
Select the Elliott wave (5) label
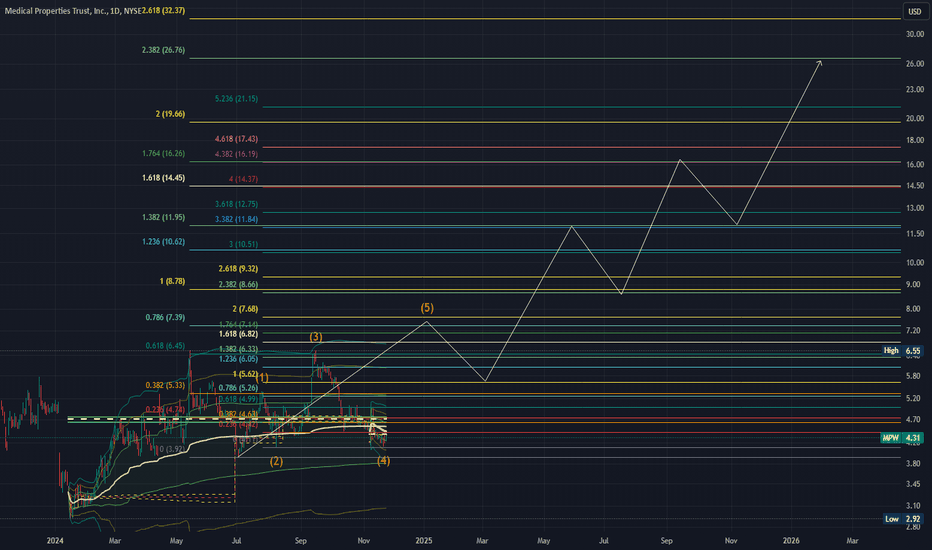tap(427, 307)
